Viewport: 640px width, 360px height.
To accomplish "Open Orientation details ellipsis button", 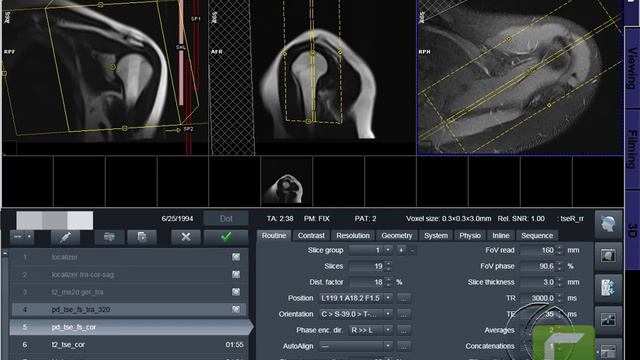I will pyautogui.click(x=403, y=314).
